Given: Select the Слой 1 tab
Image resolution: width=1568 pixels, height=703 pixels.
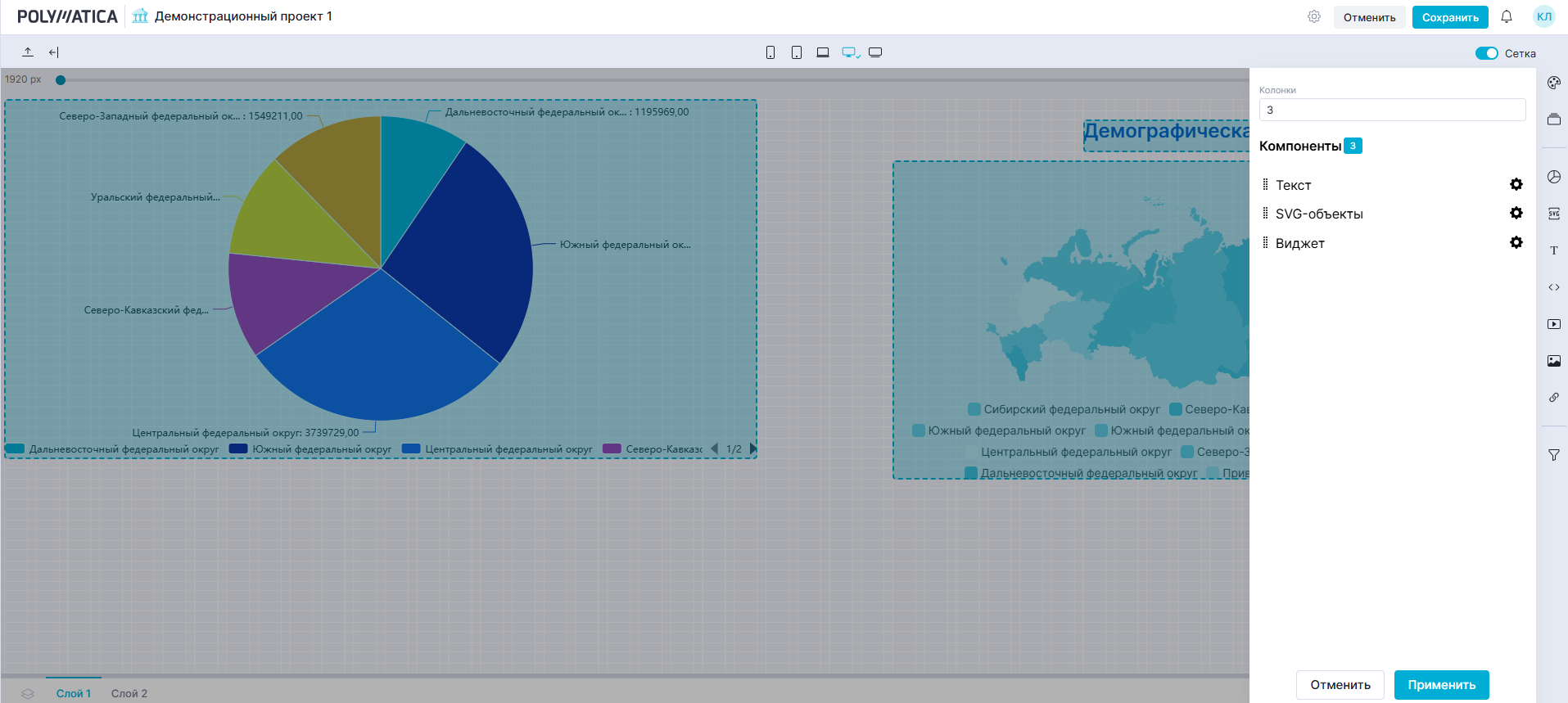Looking at the screenshot, I should point(74,693).
